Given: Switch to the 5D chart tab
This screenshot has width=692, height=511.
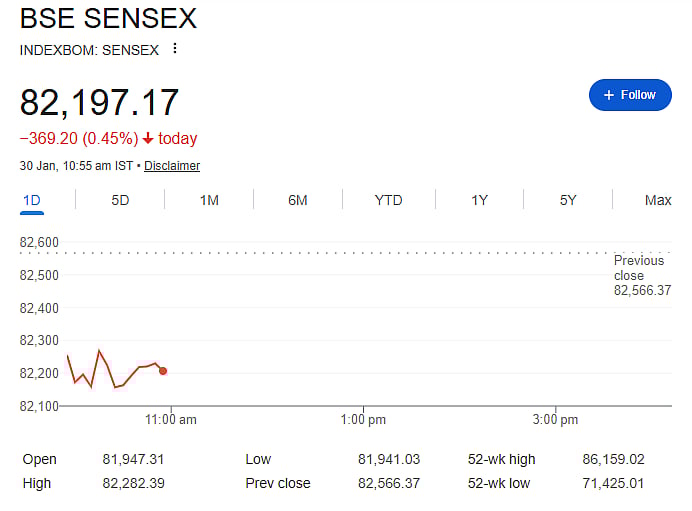Looking at the screenshot, I should pos(120,200).
